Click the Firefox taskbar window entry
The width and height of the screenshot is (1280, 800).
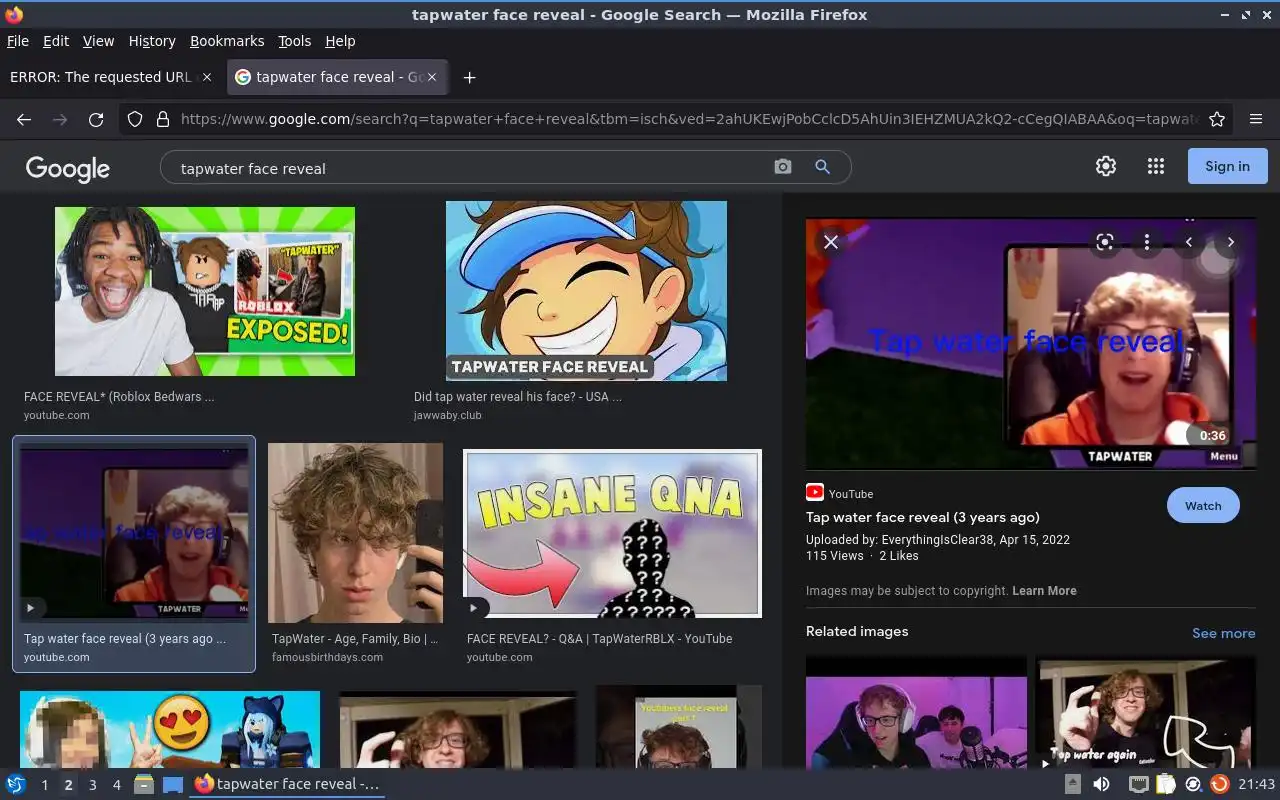(x=287, y=784)
